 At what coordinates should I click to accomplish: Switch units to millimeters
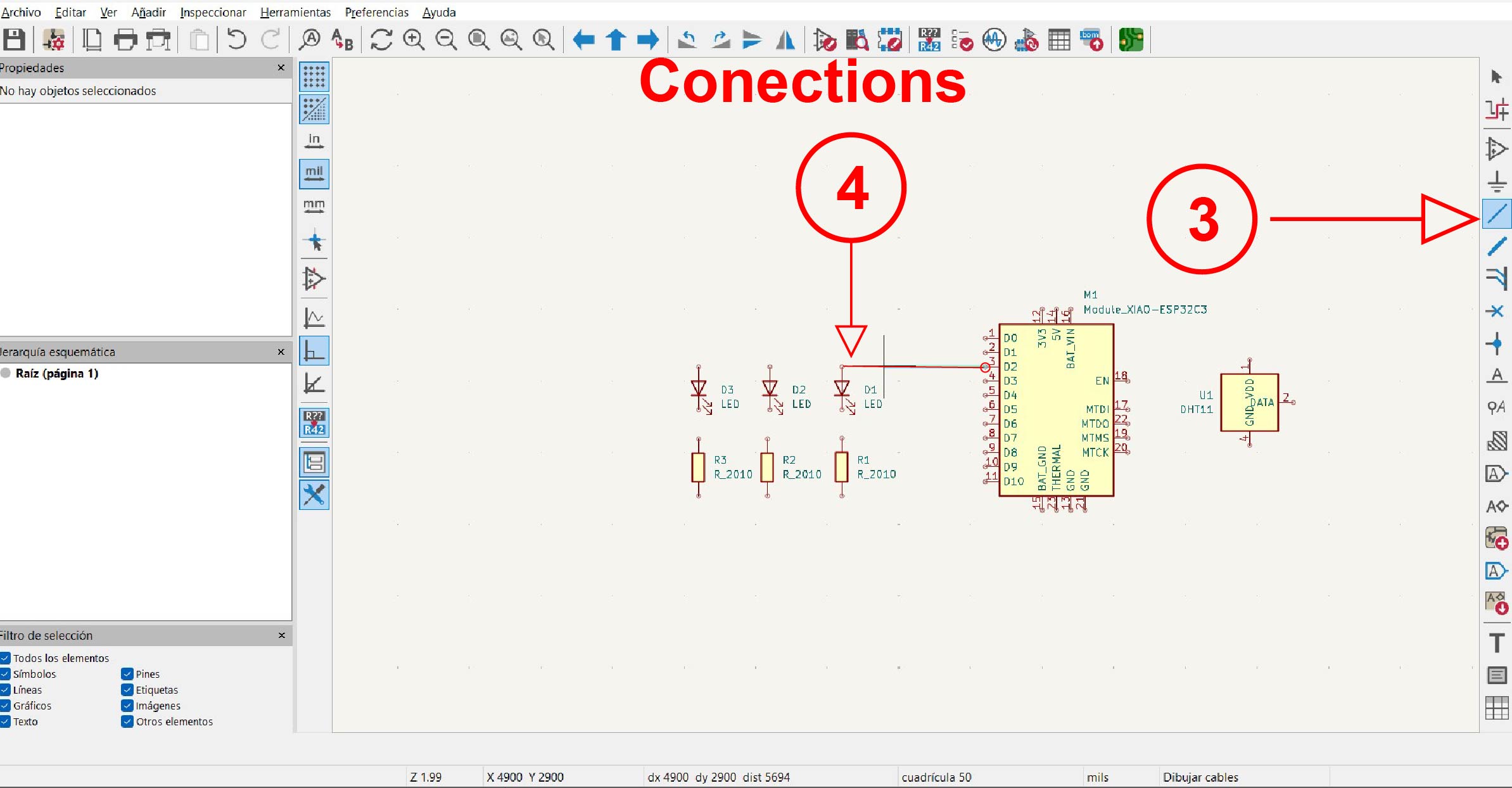coord(314,206)
